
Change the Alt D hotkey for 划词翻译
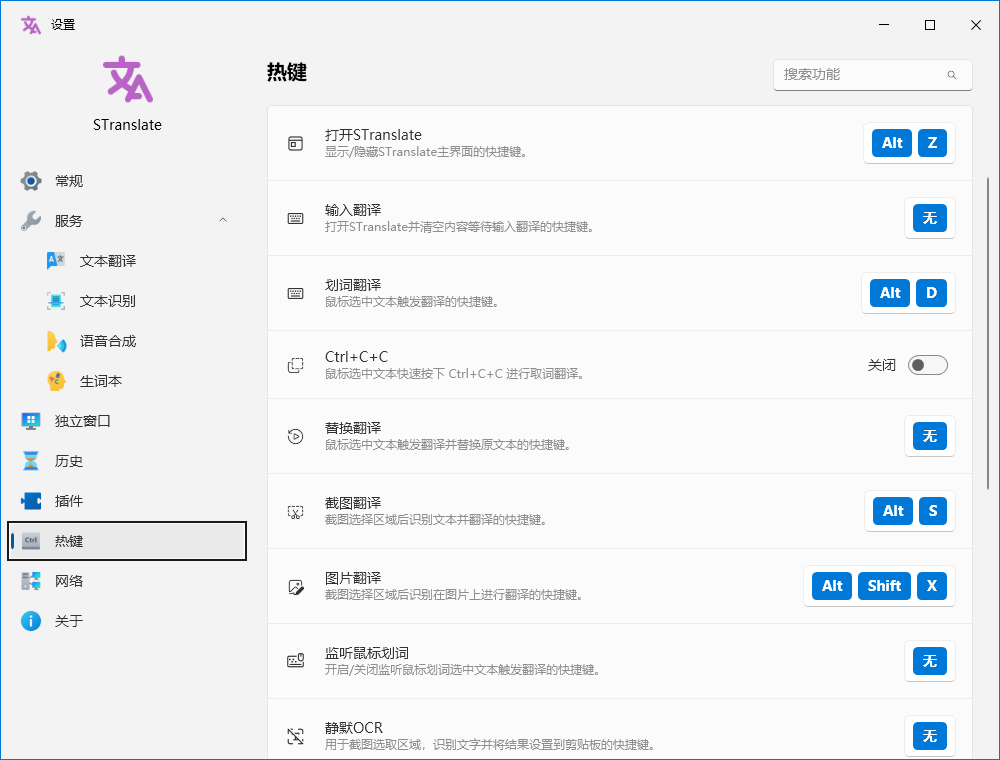click(x=908, y=293)
